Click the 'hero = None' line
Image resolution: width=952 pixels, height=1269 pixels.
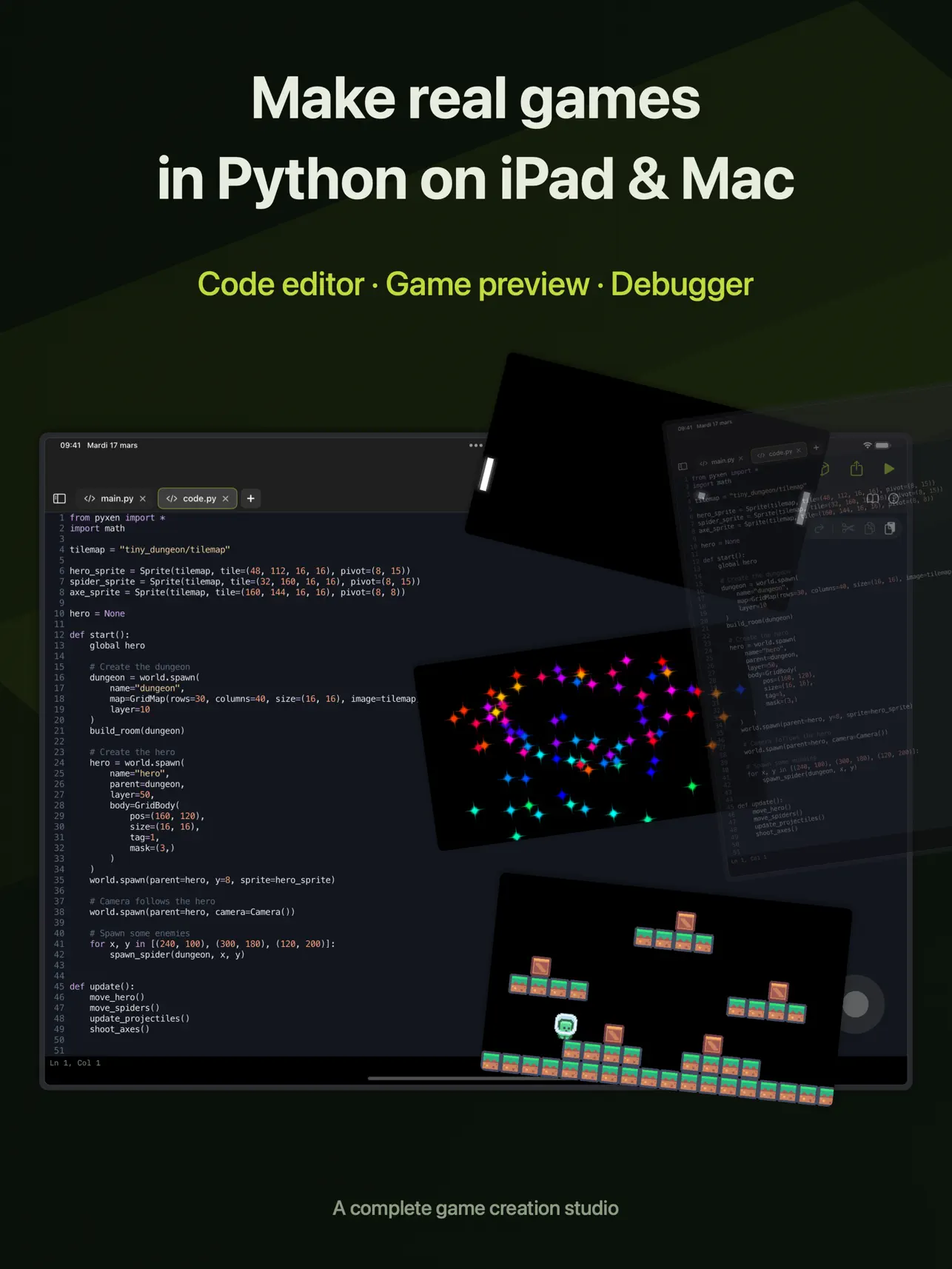pyautogui.click(x=97, y=614)
